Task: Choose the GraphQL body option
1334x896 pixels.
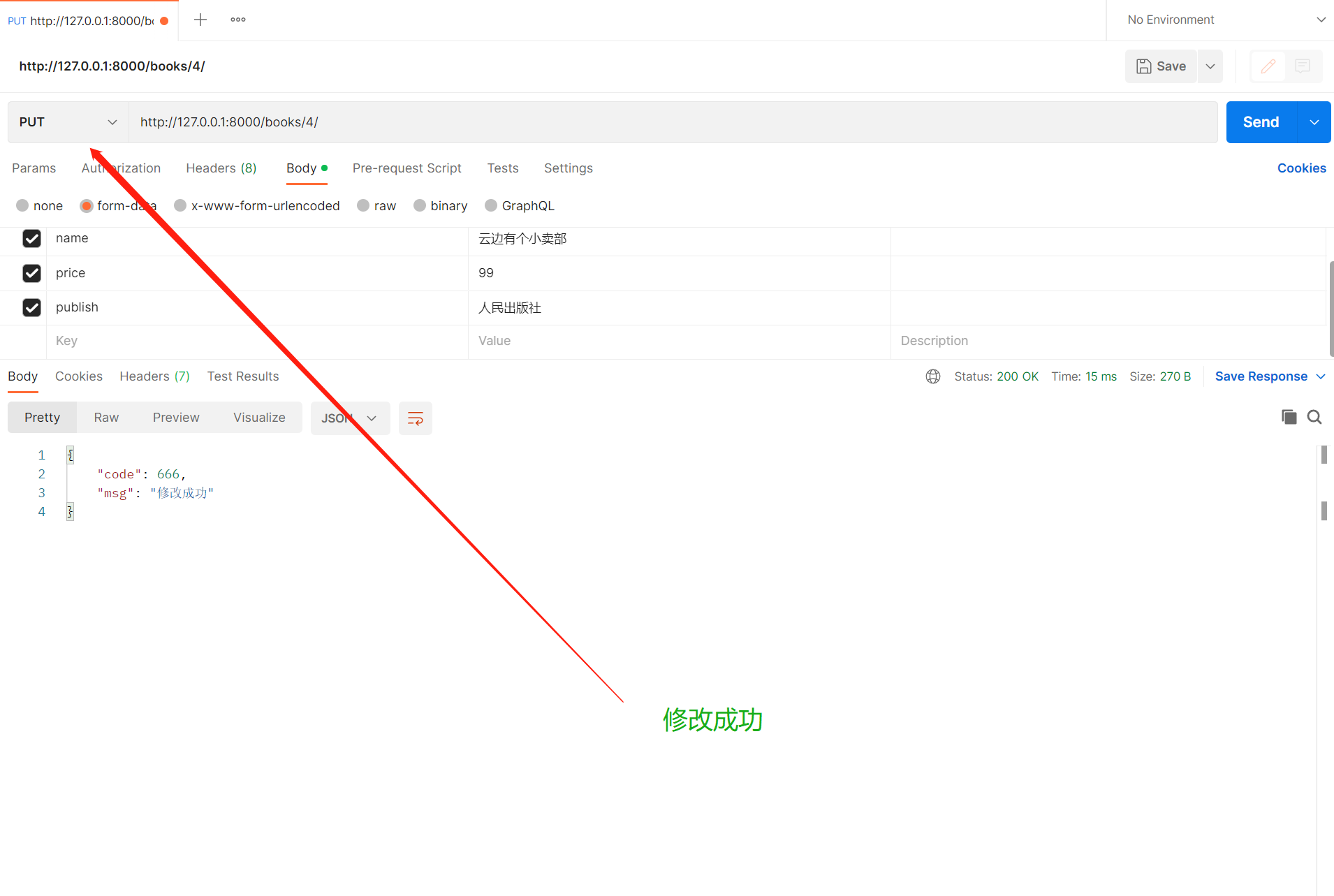Action: pos(491,205)
